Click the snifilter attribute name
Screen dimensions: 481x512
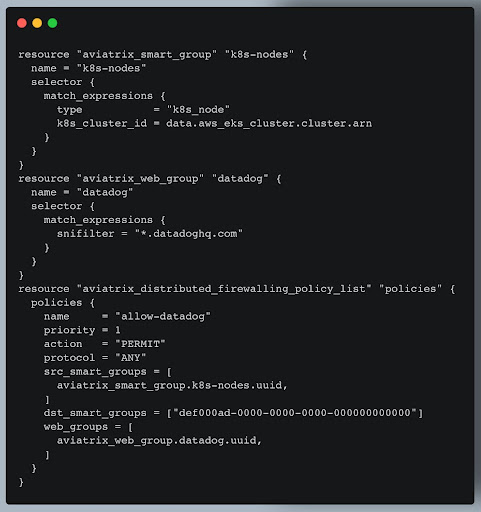[x=85, y=234]
